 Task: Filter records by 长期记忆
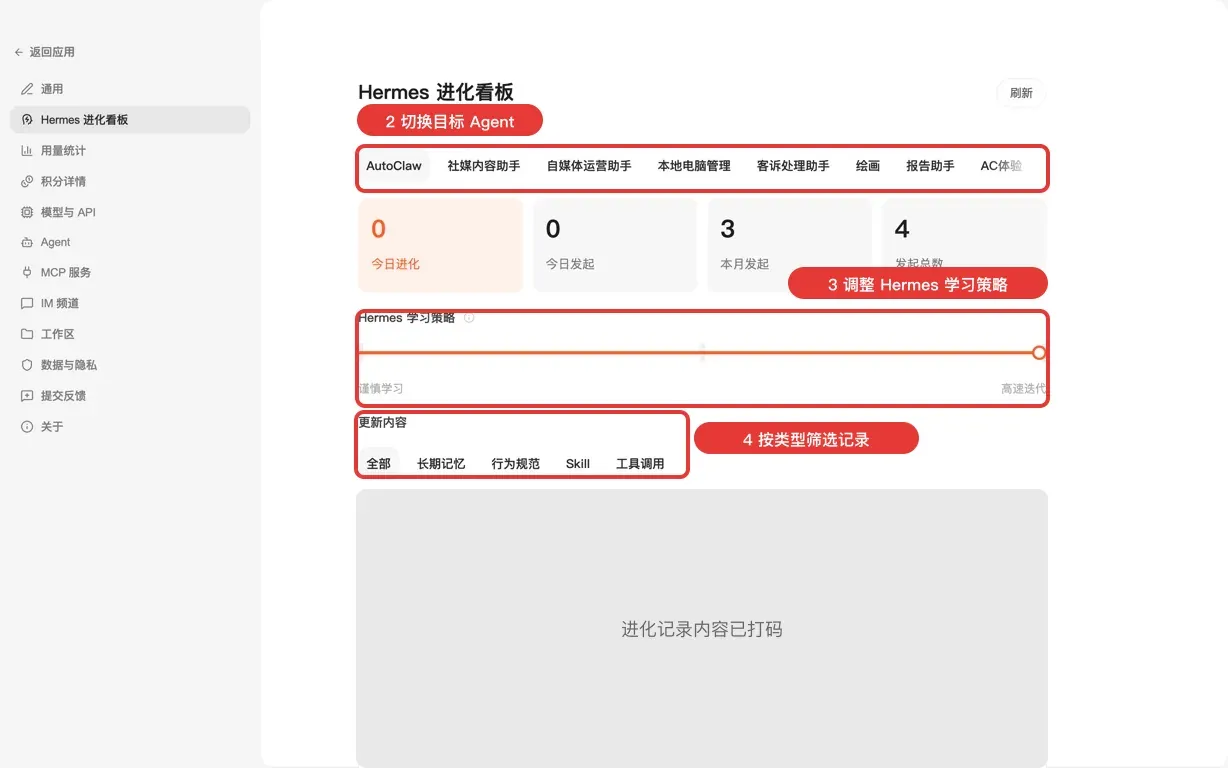pyautogui.click(x=441, y=464)
